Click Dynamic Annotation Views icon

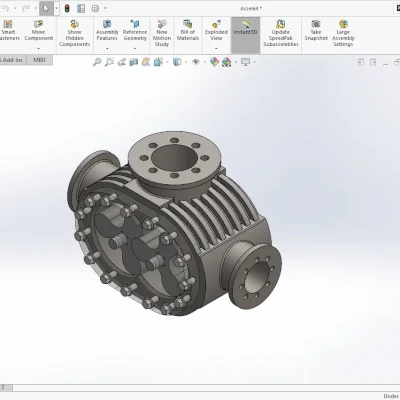(146, 62)
